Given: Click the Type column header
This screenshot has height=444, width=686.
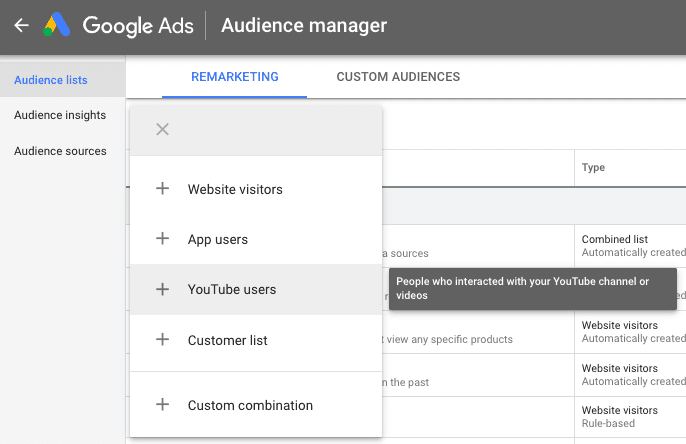Looking at the screenshot, I should (x=593, y=168).
